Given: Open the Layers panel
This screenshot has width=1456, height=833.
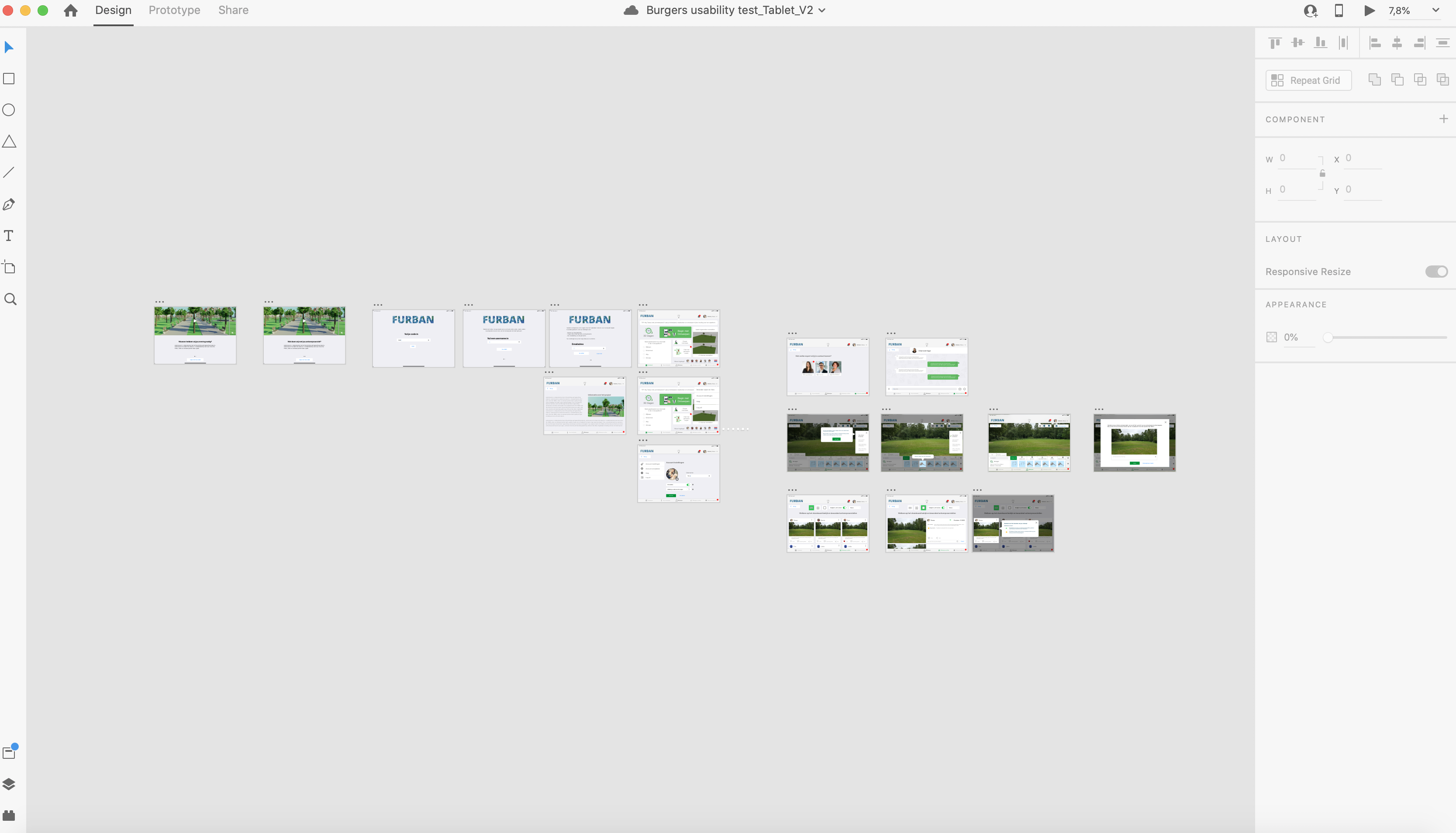Looking at the screenshot, I should pyautogui.click(x=9, y=784).
